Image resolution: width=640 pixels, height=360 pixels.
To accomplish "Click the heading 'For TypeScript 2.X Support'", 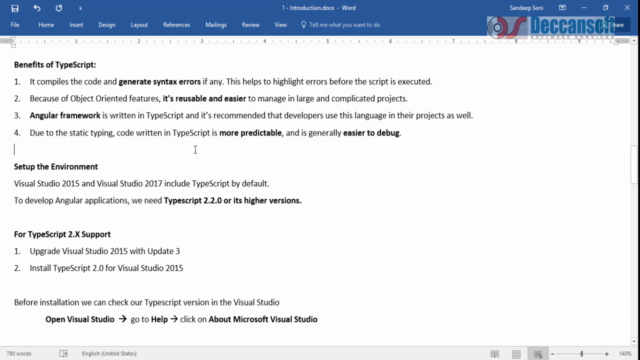I will [62, 234].
